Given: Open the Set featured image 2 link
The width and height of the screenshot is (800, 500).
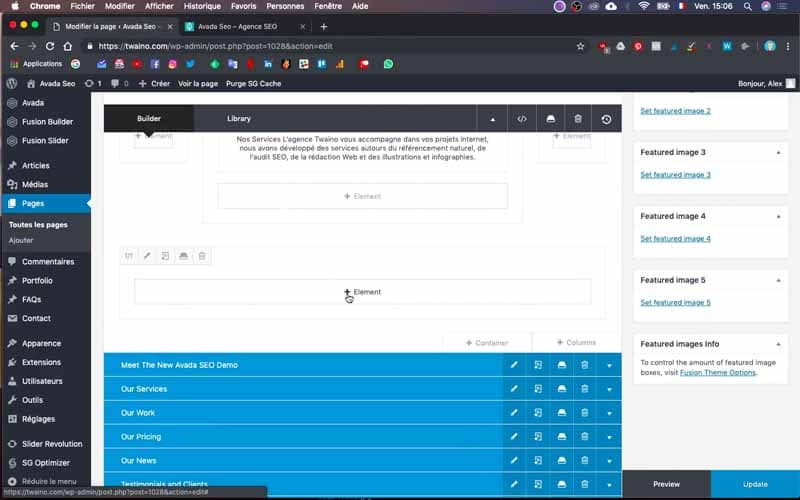Looking at the screenshot, I should pyautogui.click(x=675, y=111).
